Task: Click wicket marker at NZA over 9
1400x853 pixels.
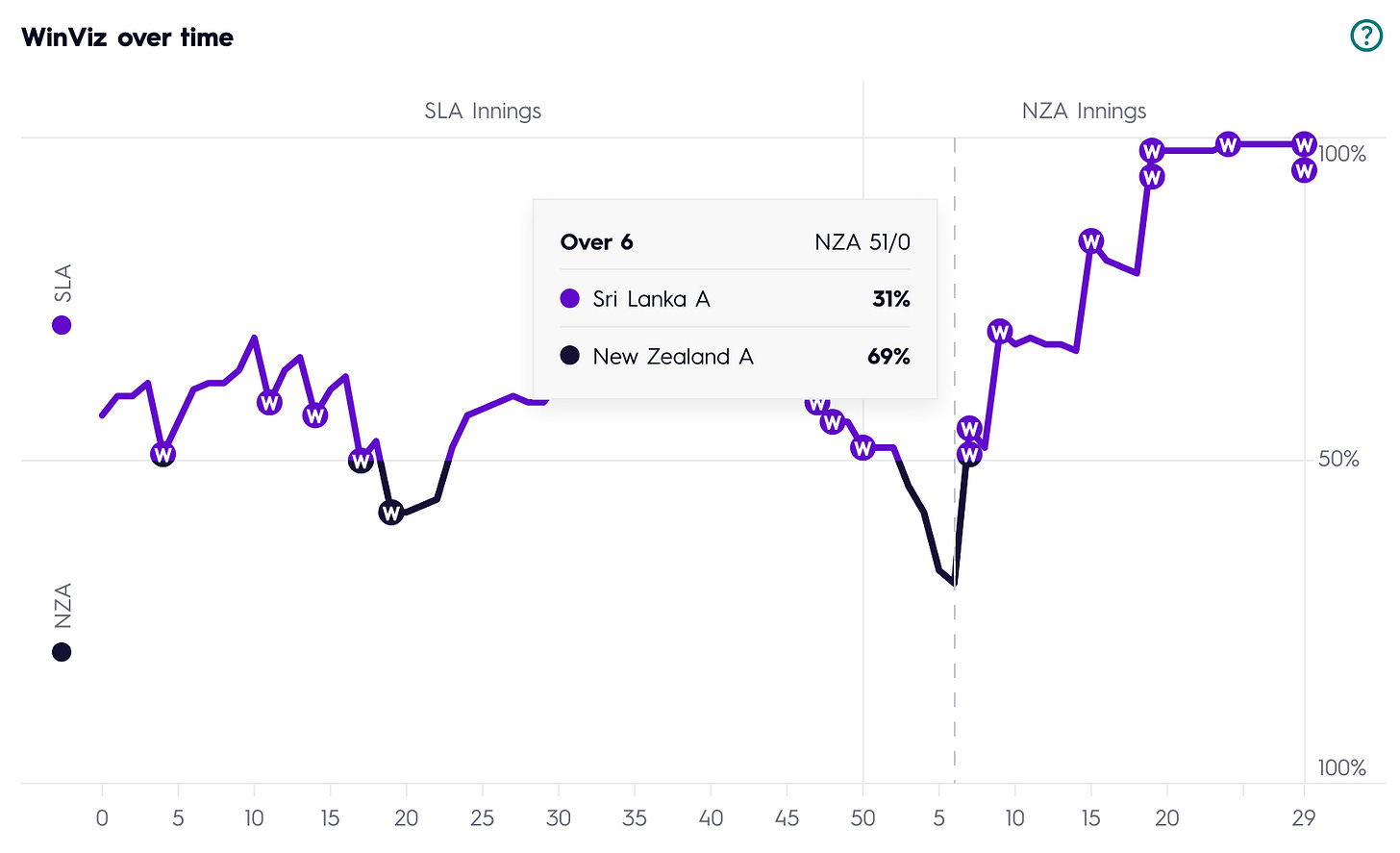Action: click(1000, 332)
